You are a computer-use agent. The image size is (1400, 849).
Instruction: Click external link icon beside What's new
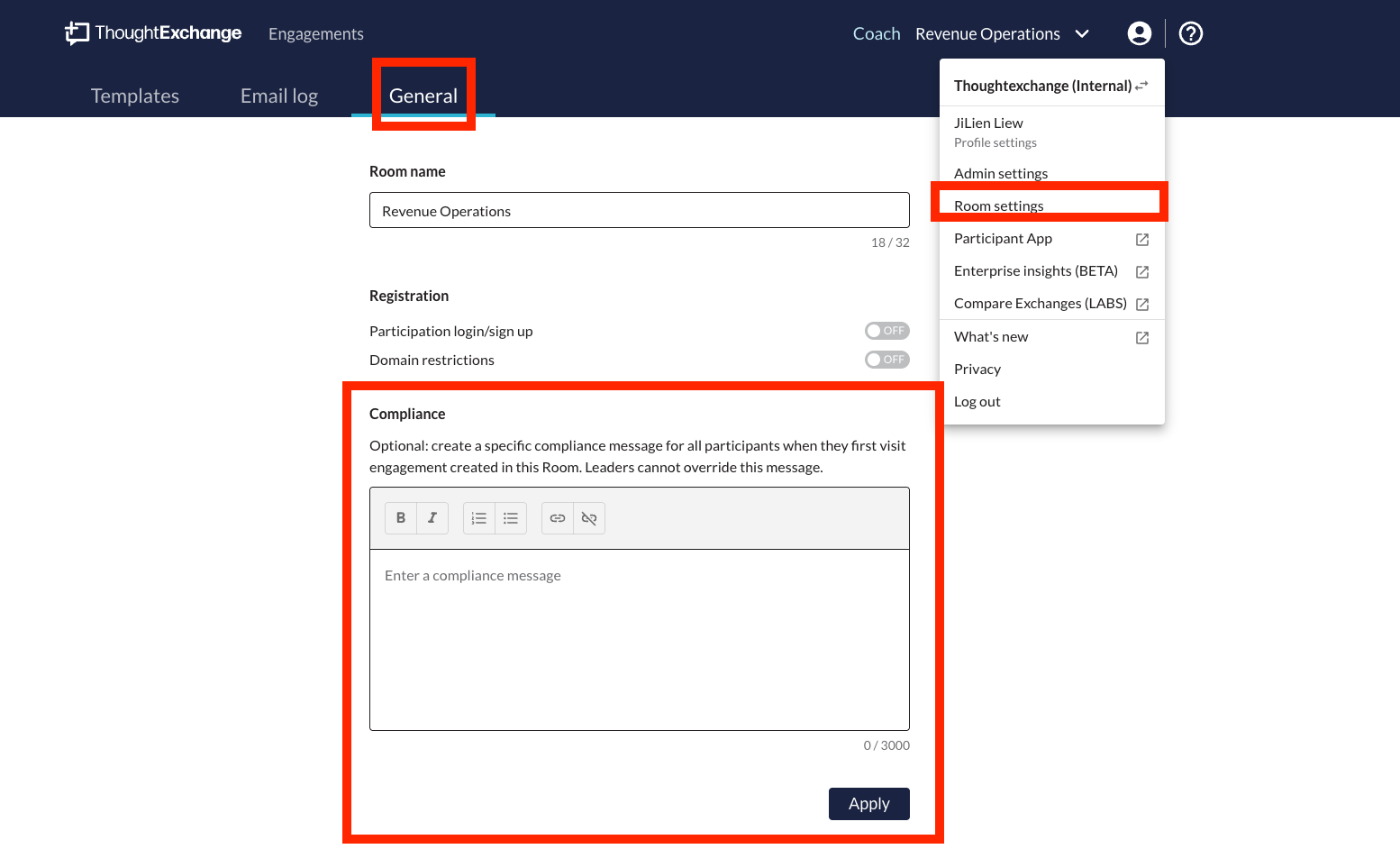point(1142,338)
